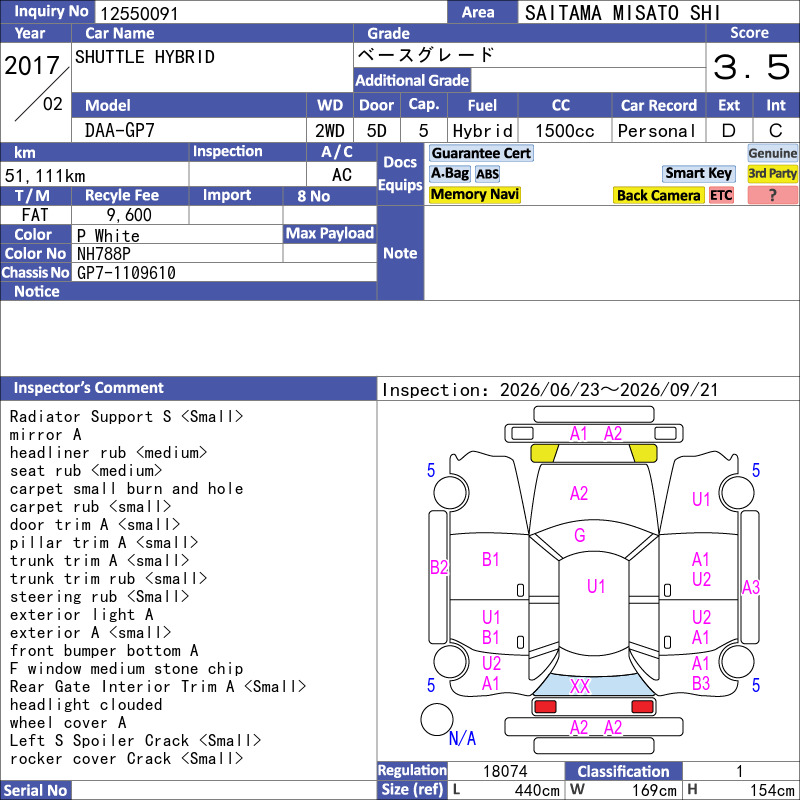Click the Genuine badge
This screenshot has height=800, width=800.
772,153
